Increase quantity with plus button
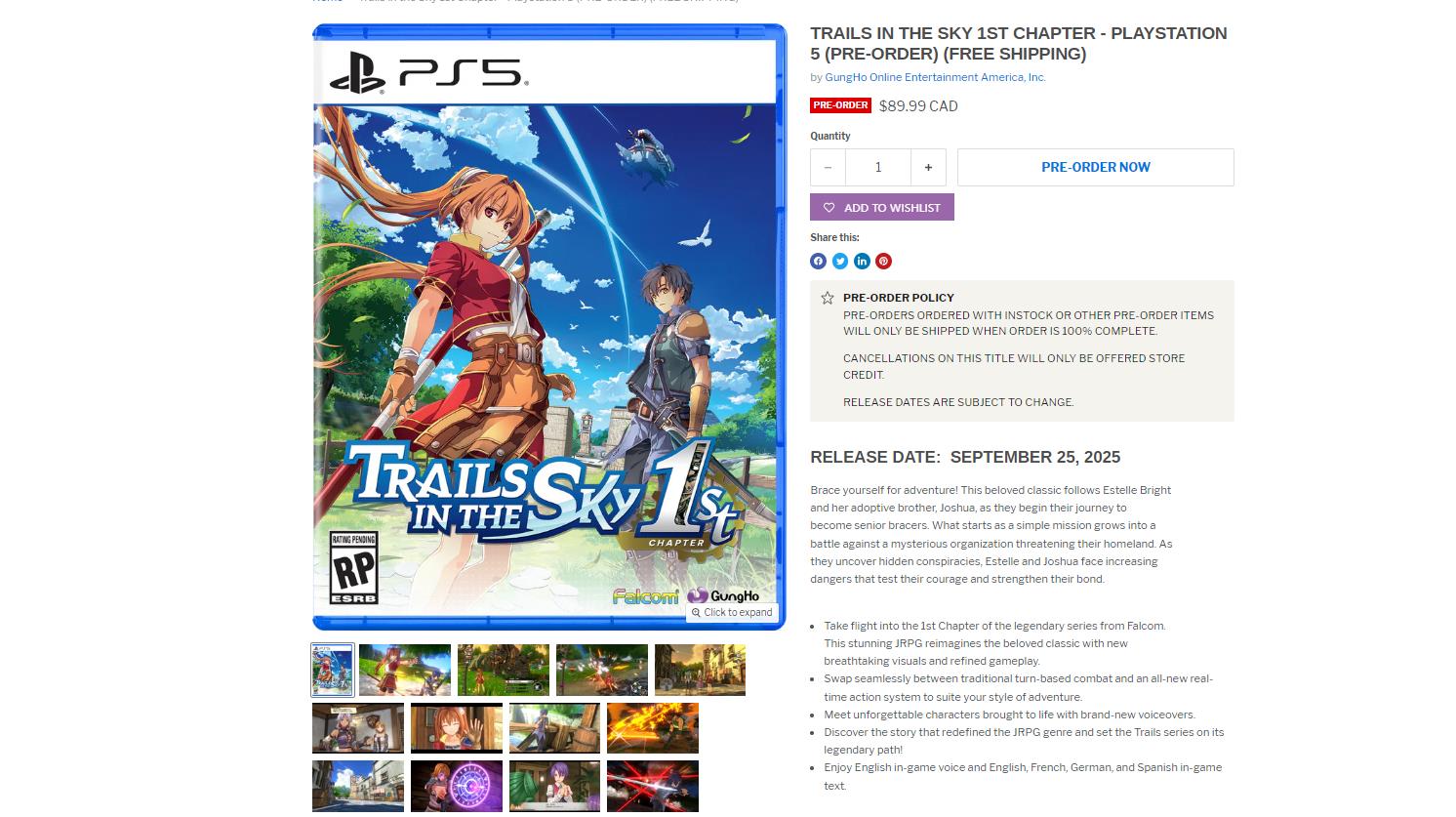This screenshot has width=1456, height=817. [x=928, y=167]
